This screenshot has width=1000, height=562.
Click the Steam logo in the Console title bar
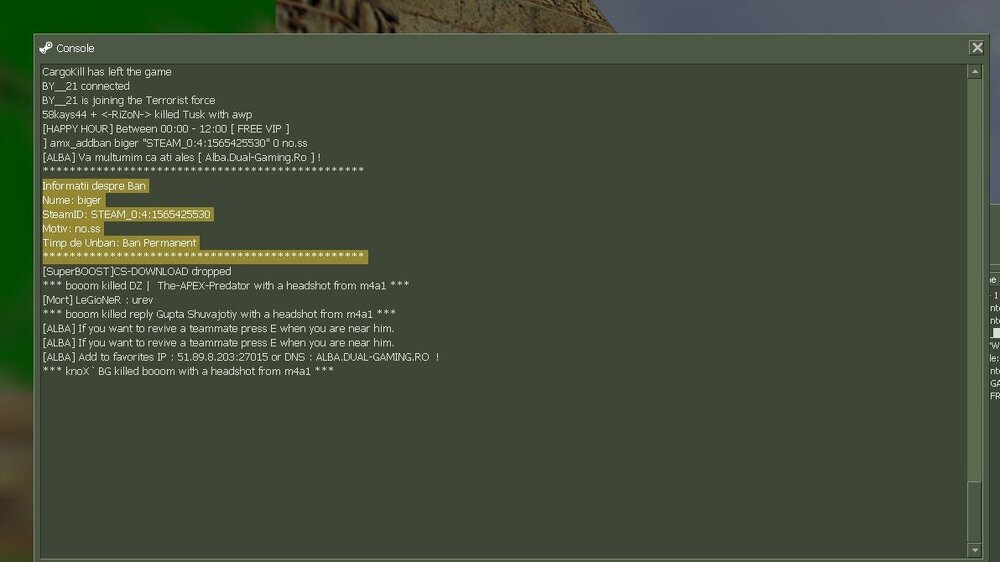click(x=45, y=48)
